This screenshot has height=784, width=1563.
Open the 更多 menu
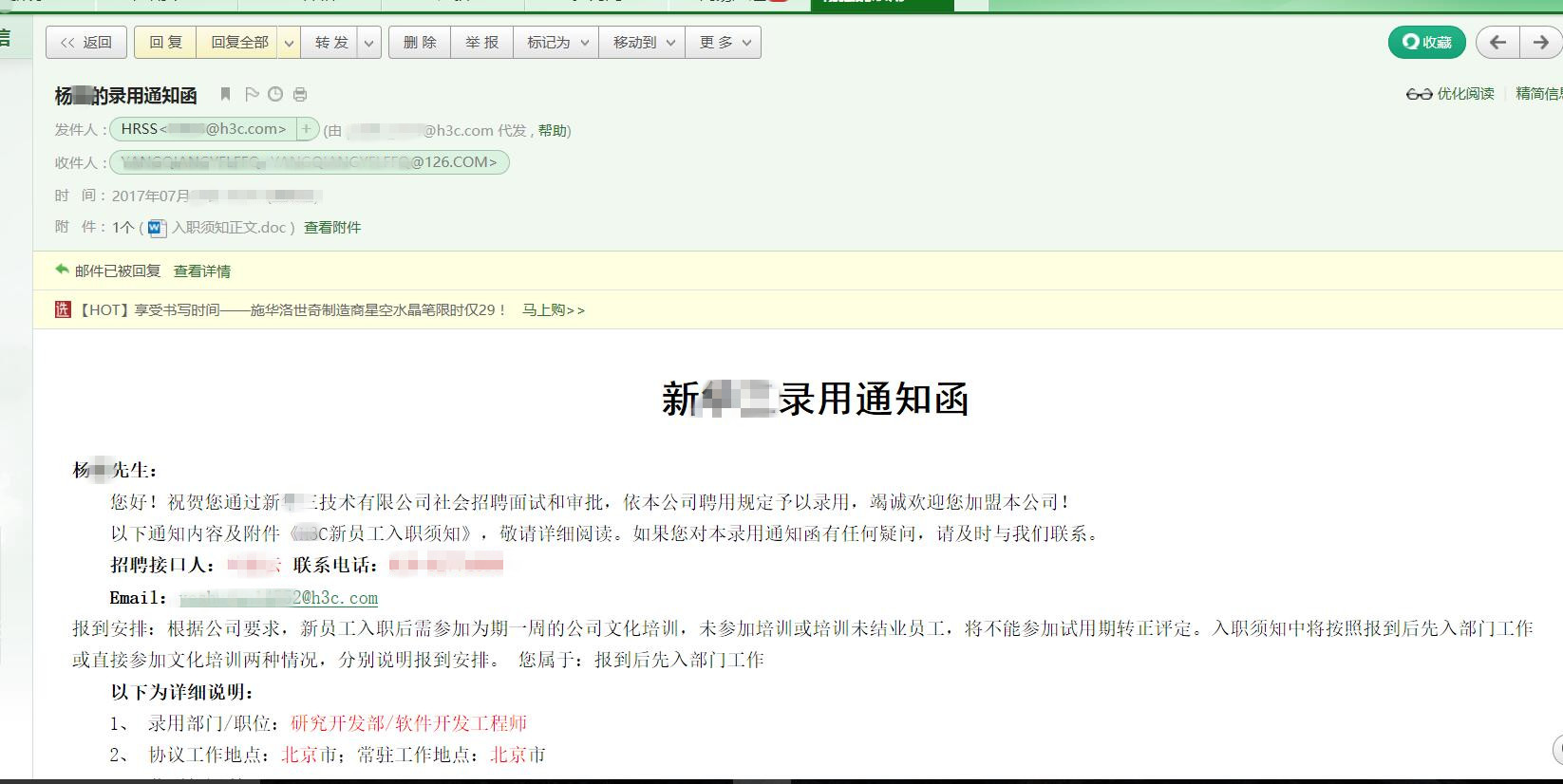(x=724, y=43)
